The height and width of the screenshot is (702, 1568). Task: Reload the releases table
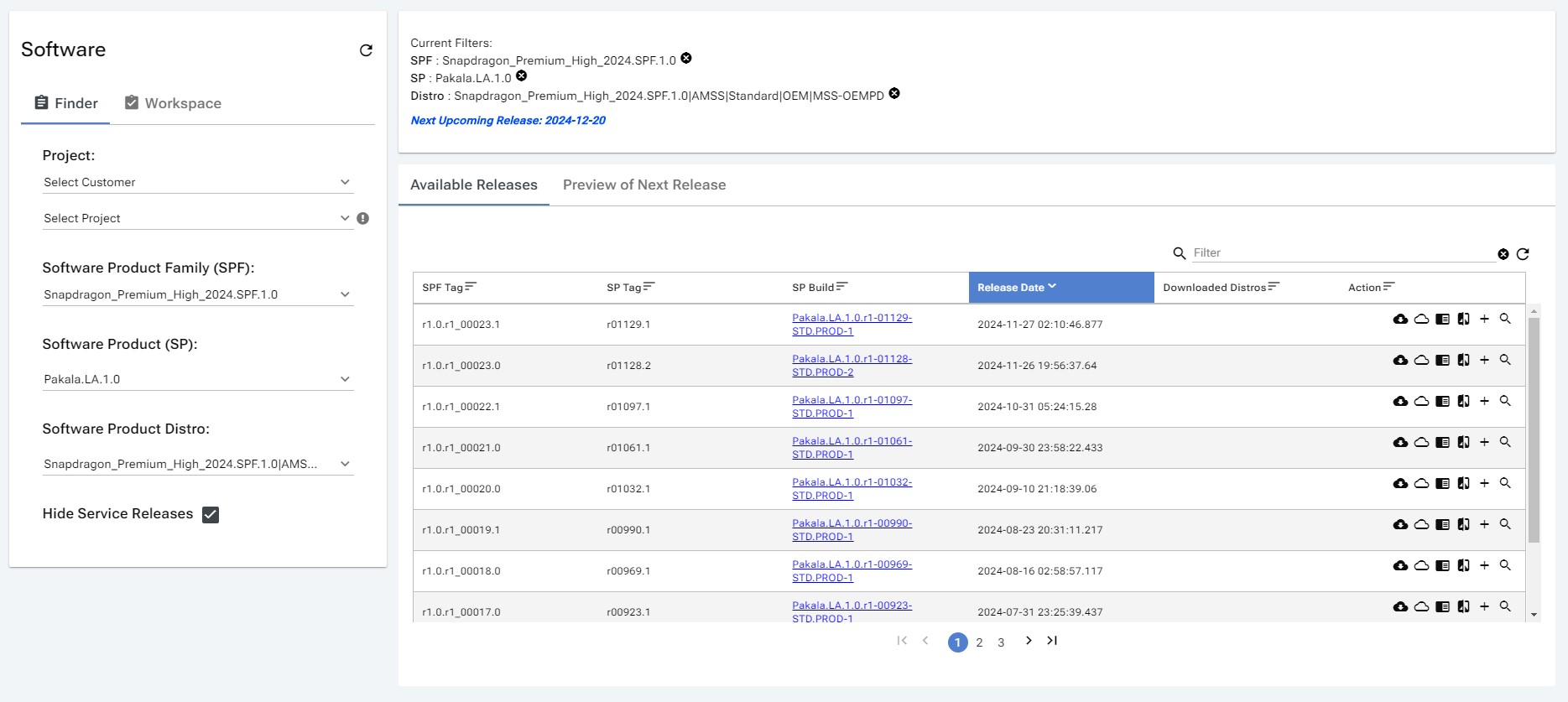coord(1523,253)
